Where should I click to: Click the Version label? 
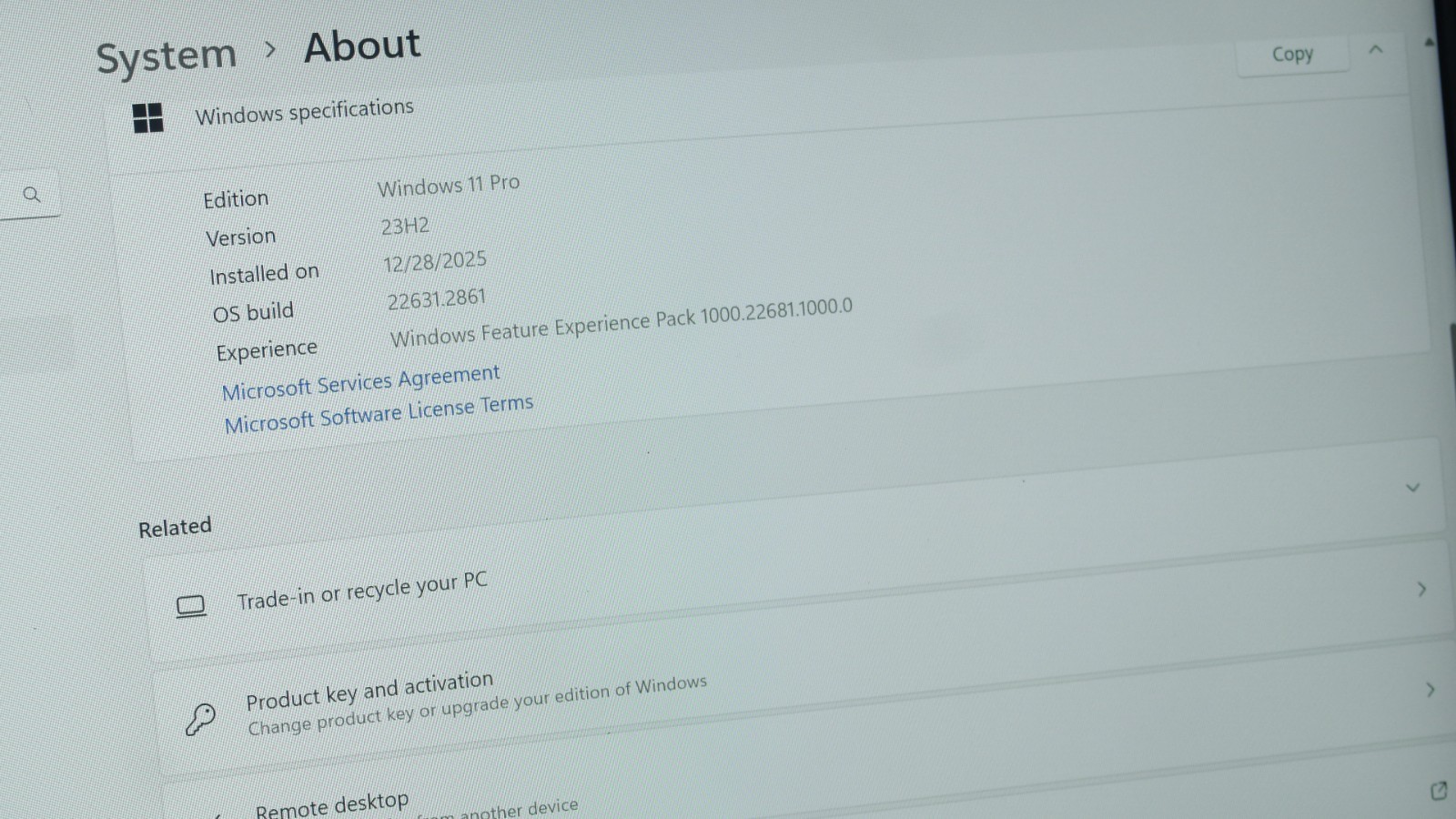tap(240, 238)
